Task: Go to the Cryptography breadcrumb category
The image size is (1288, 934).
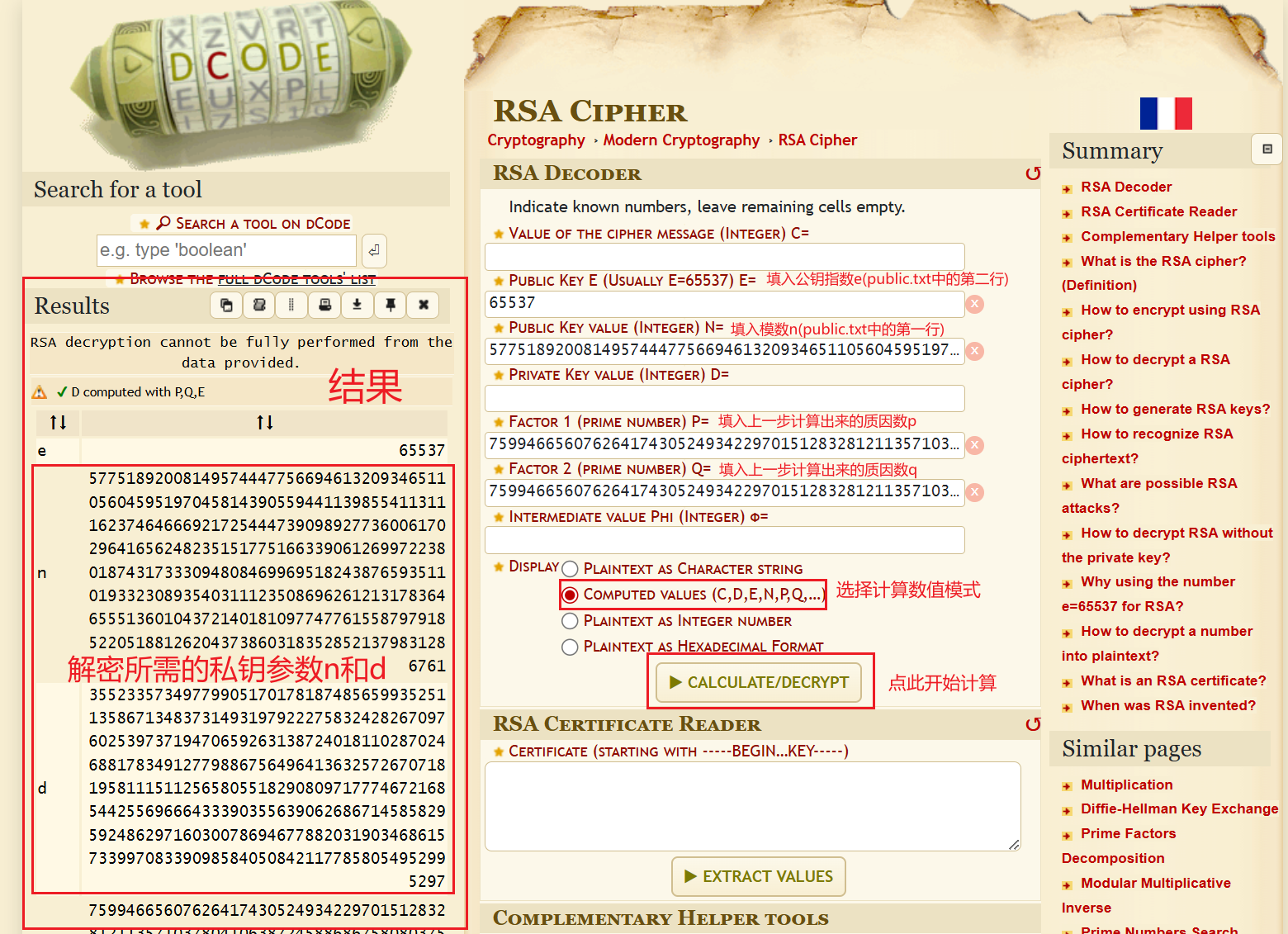Action: pyautogui.click(x=536, y=140)
